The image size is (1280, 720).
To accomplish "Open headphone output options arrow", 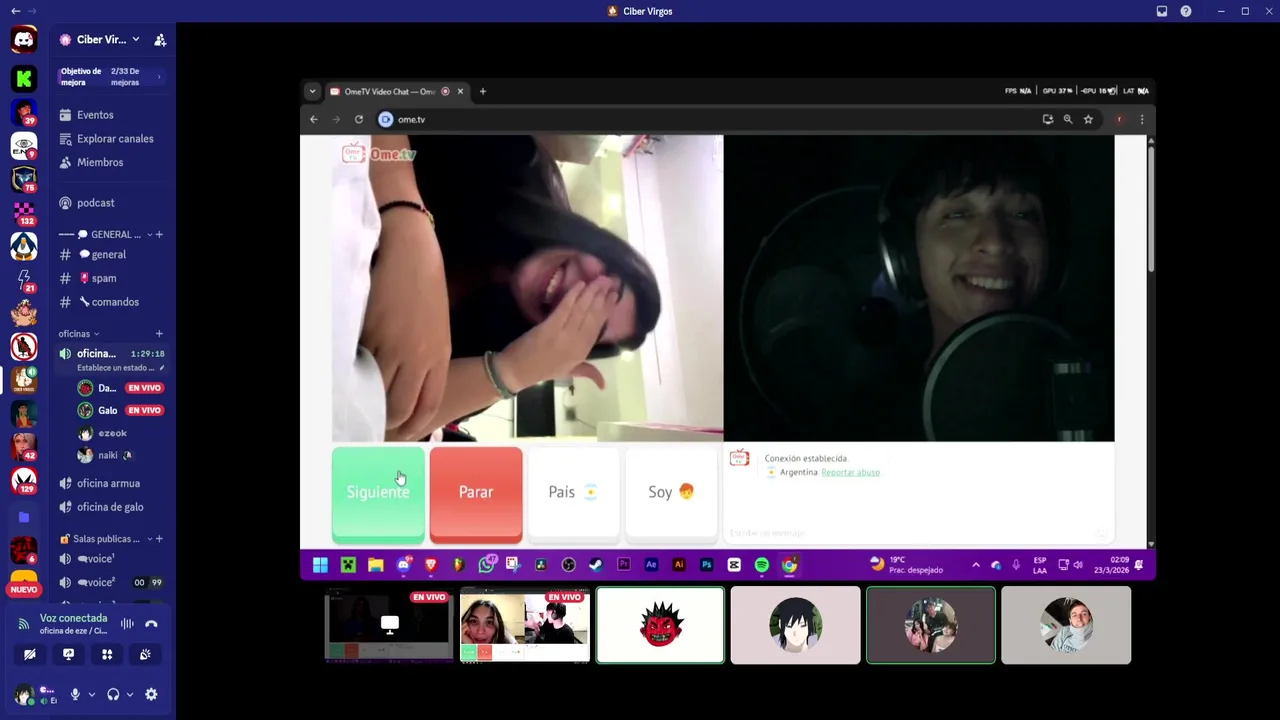I will pyautogui.click(x=129, y=694).
